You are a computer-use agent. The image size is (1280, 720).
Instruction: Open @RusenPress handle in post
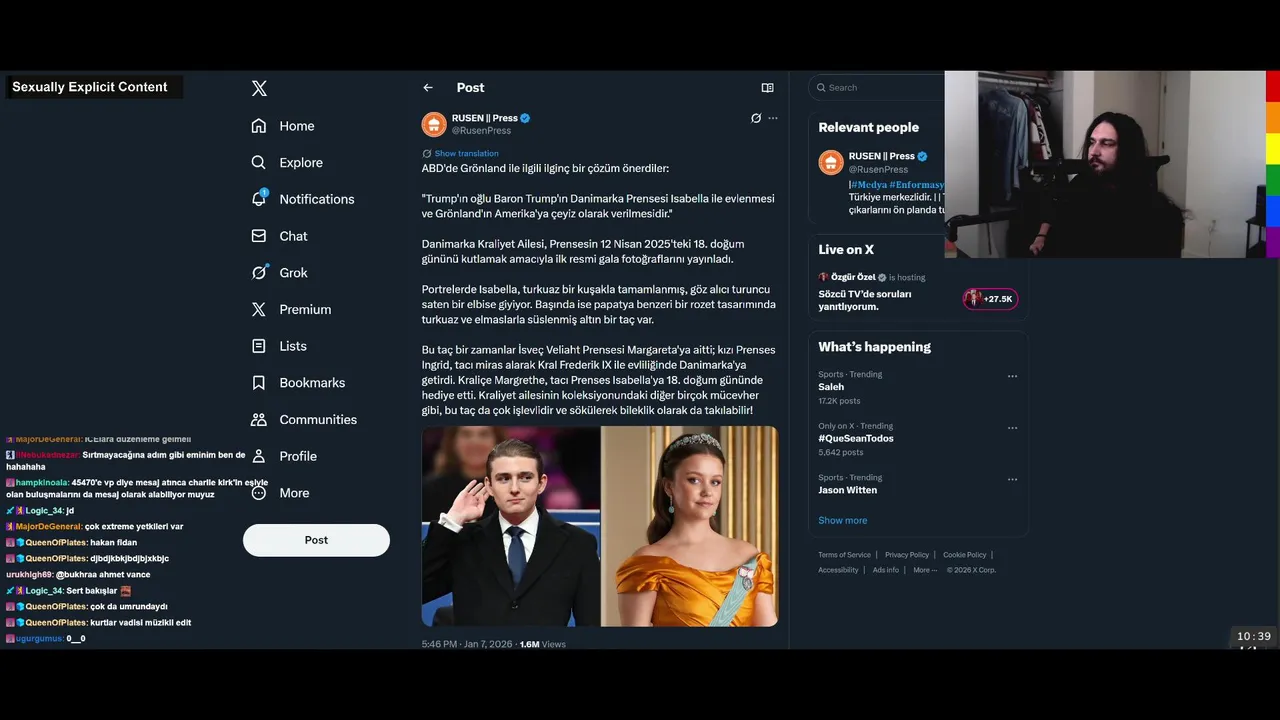pos(481,131)
